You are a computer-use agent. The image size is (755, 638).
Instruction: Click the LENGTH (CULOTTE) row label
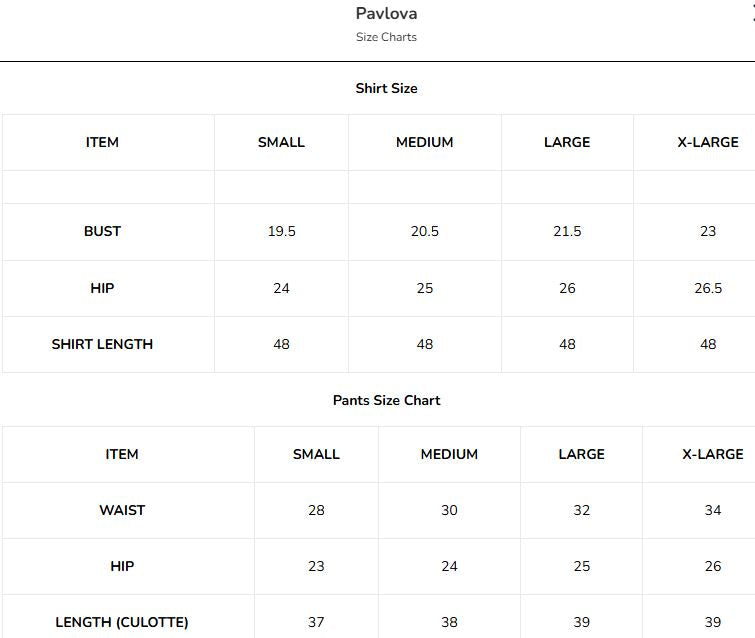point(122,622)
